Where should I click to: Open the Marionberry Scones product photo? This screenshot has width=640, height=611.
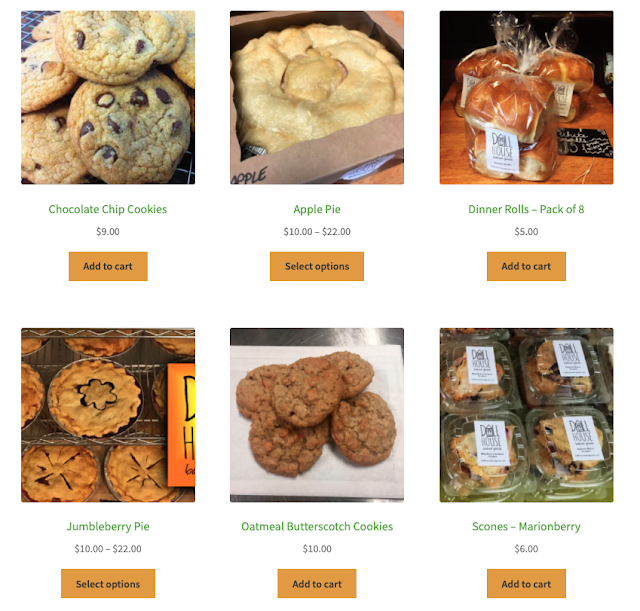pyautogui.click(x=527, y=415)
